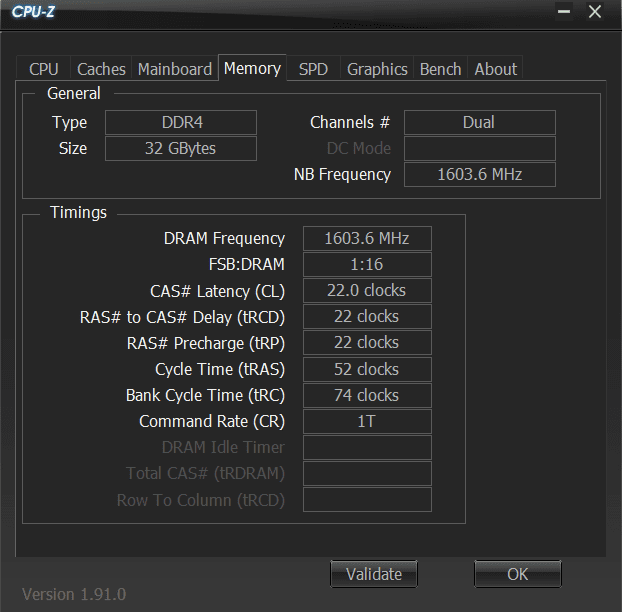Click the CAS# Latency (CL) label
The image size is (622, 612).
point(217,292)
